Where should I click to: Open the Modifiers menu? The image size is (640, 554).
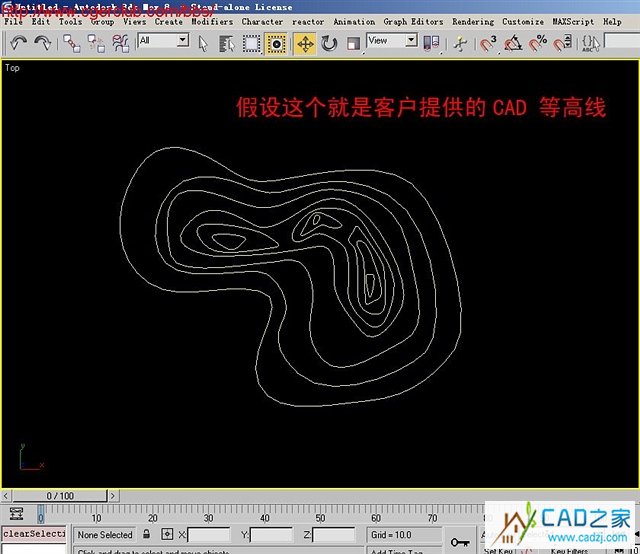[x=211, y=21]
